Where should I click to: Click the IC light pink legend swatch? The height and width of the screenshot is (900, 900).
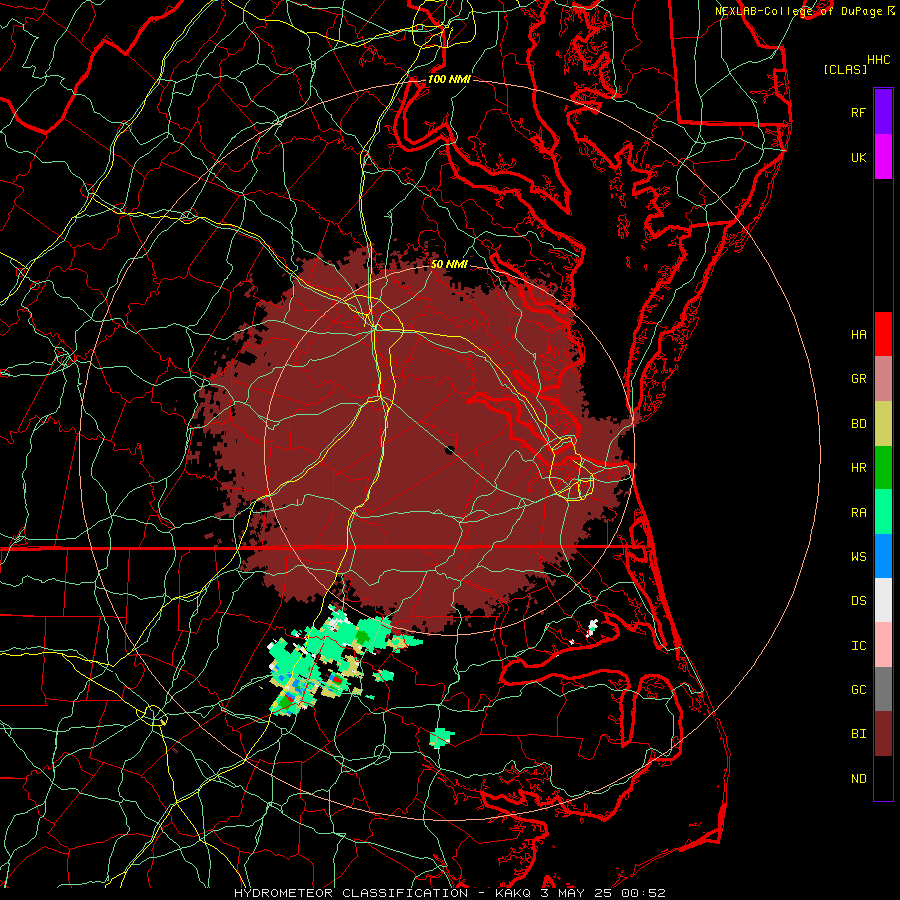tap(883, 645)
